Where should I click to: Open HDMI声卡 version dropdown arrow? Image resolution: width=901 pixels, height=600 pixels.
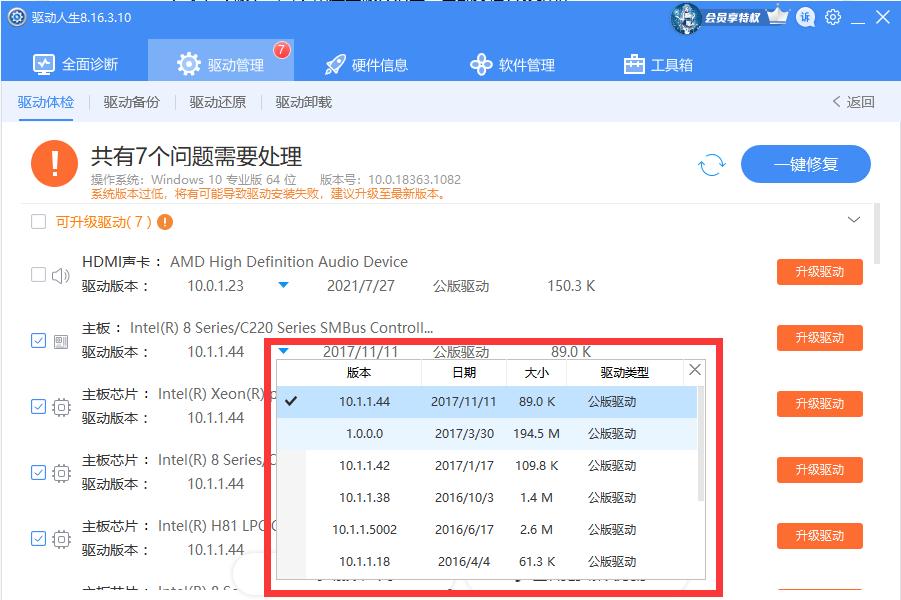tap(283, 285)
